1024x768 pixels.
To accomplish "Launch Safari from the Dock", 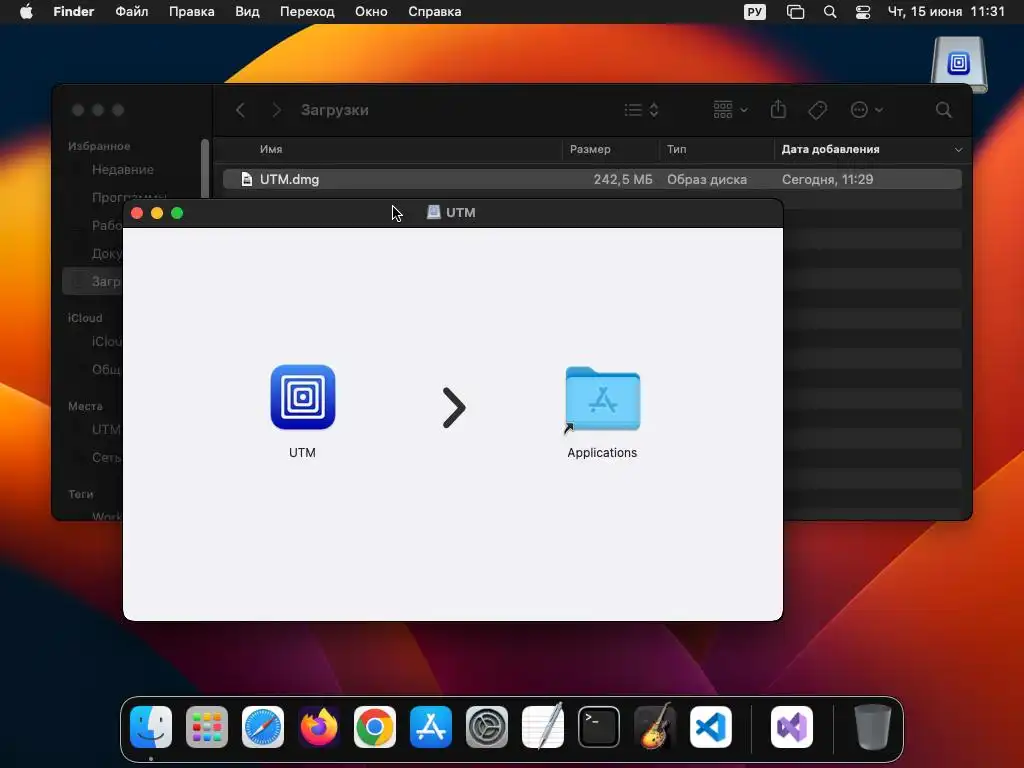I will pos(263,727).
